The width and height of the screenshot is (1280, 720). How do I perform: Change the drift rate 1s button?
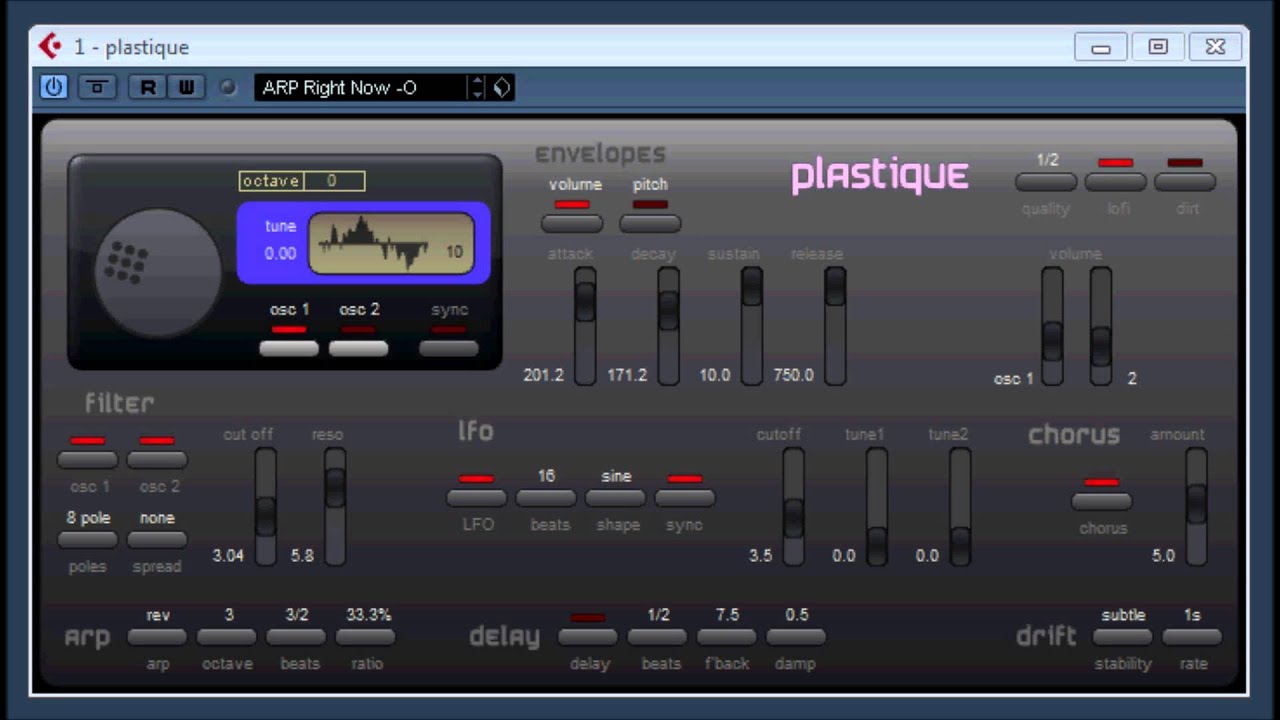pos(1192,637)
